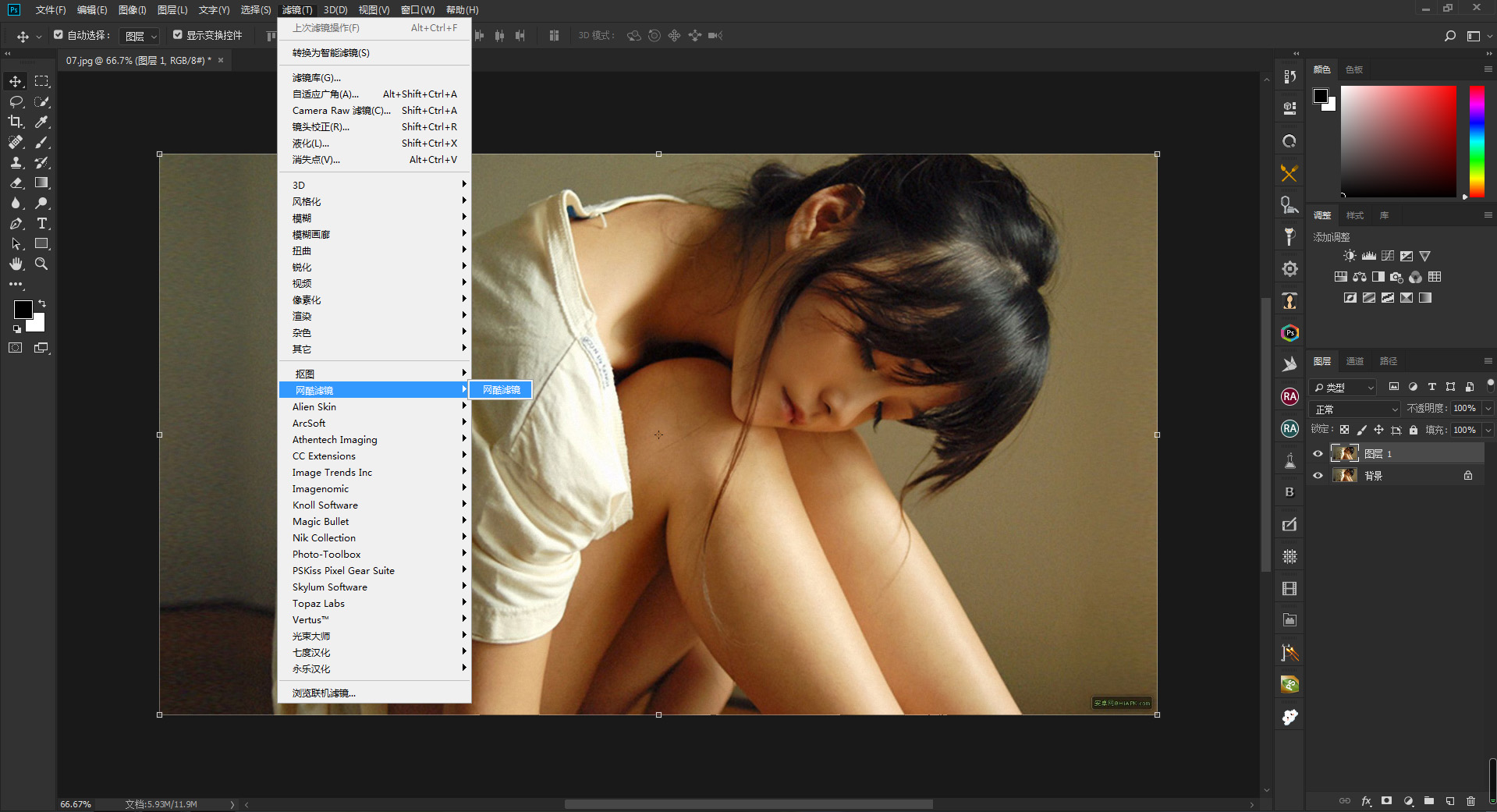
Task: Click the delete layer trash icon
Action: pyautogui.click(x=1470, y=801)
